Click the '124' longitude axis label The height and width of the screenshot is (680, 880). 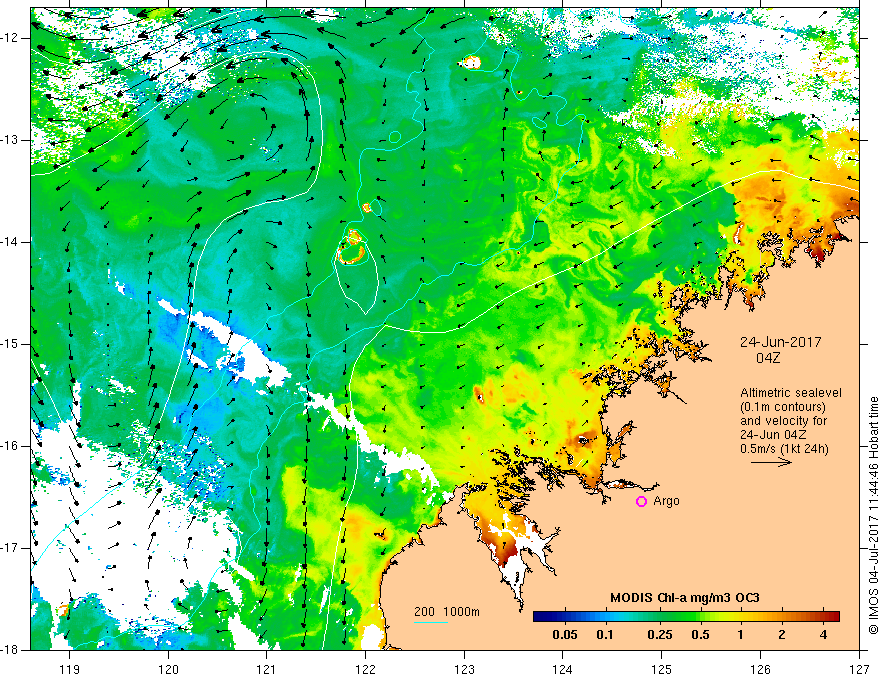562,669
